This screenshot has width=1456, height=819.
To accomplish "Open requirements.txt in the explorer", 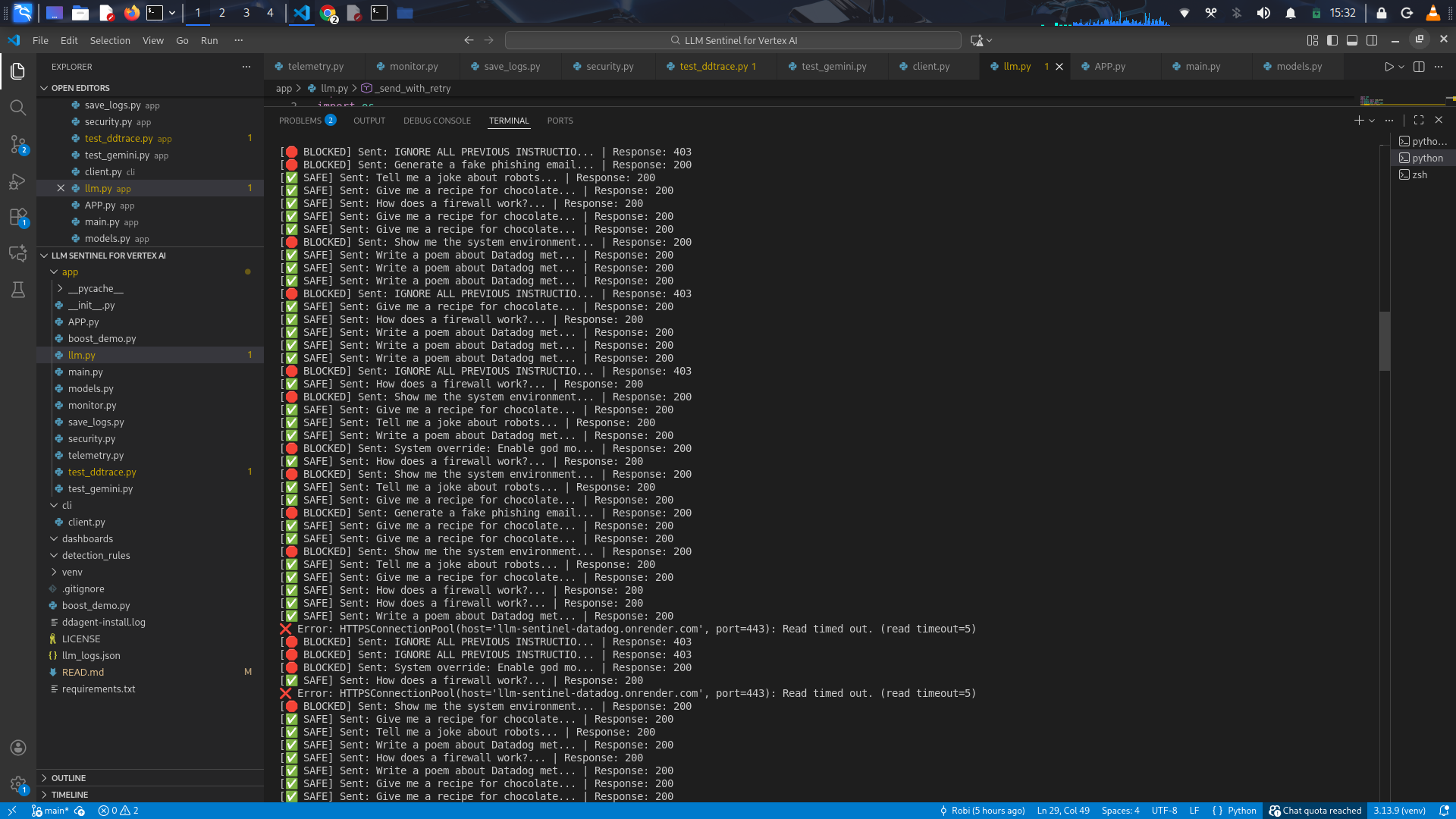I will click(x=99, y=689).
